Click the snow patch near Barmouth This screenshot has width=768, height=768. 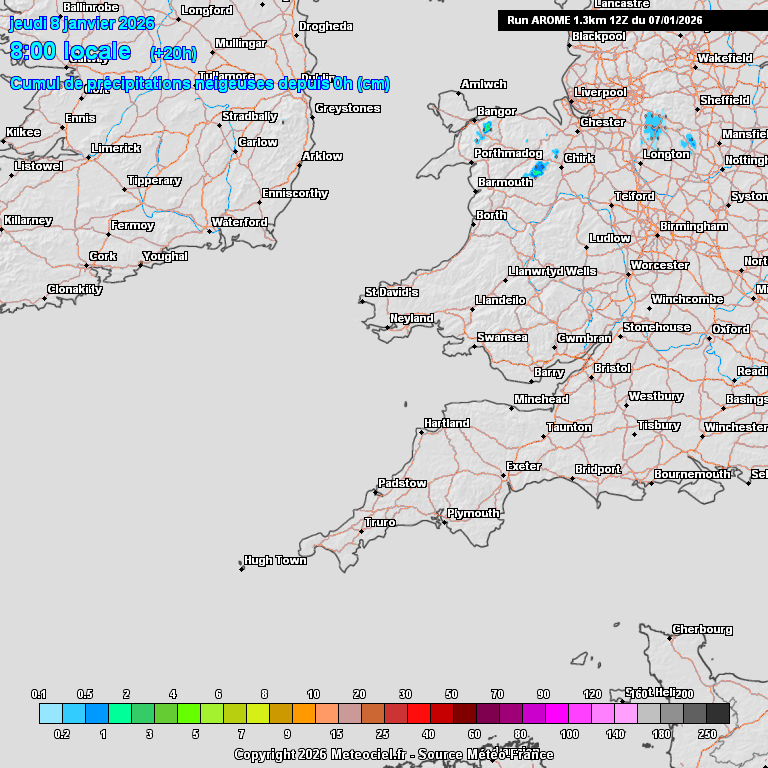click(537, 169)
